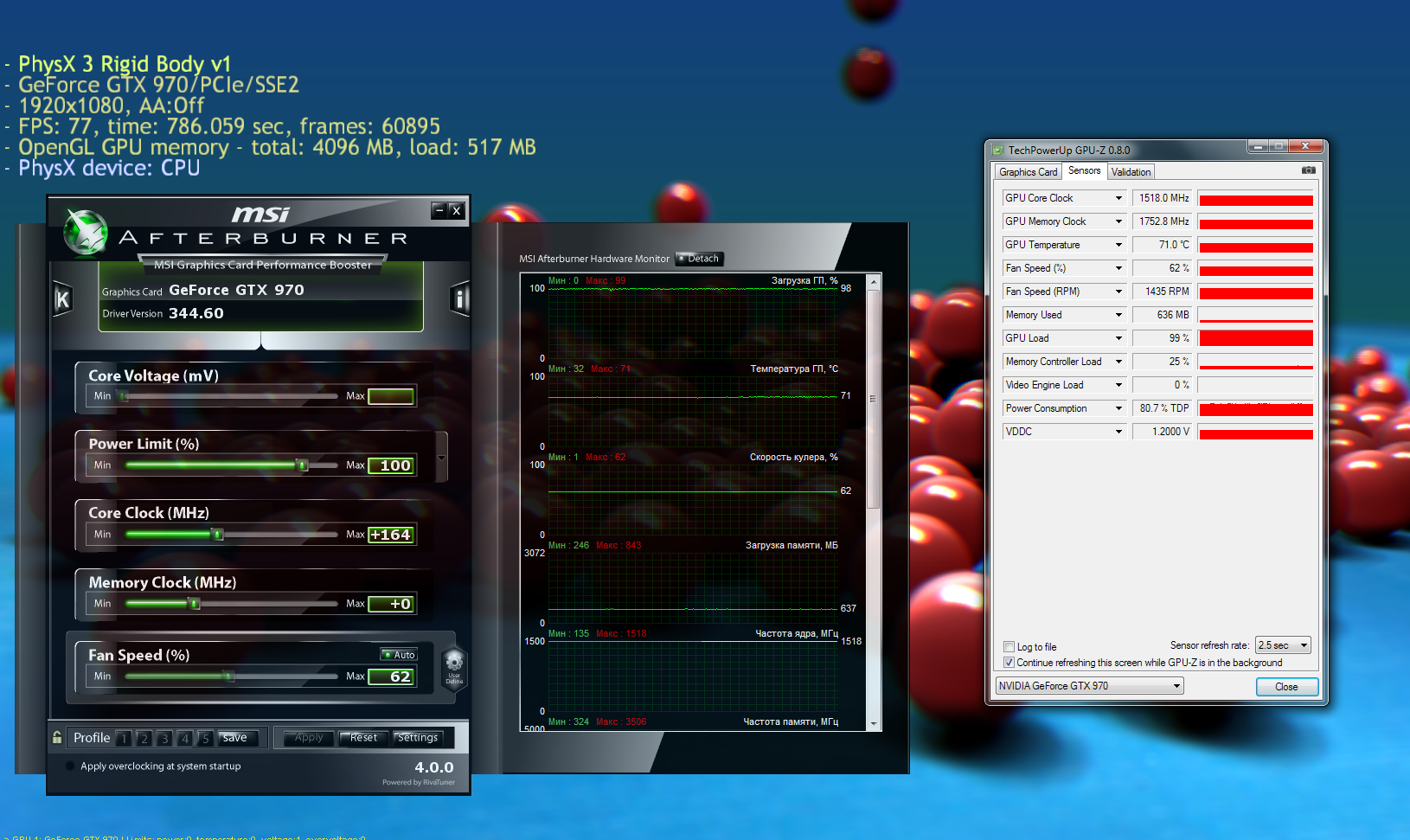
Task: Select profile slot 1 in Afterburner
Action: point(124,738)
